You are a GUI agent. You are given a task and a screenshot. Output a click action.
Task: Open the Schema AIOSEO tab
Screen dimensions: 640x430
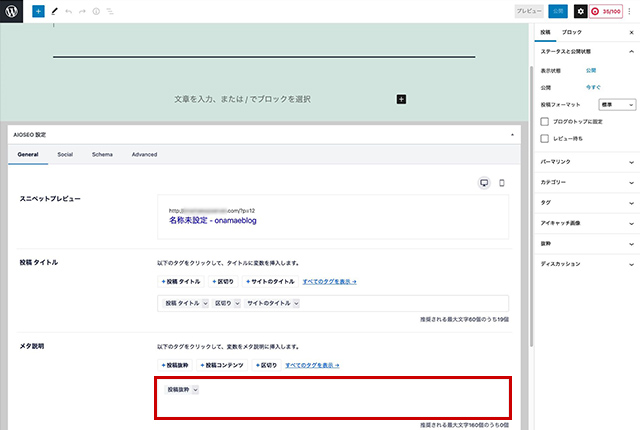click(x=102, y=155)
